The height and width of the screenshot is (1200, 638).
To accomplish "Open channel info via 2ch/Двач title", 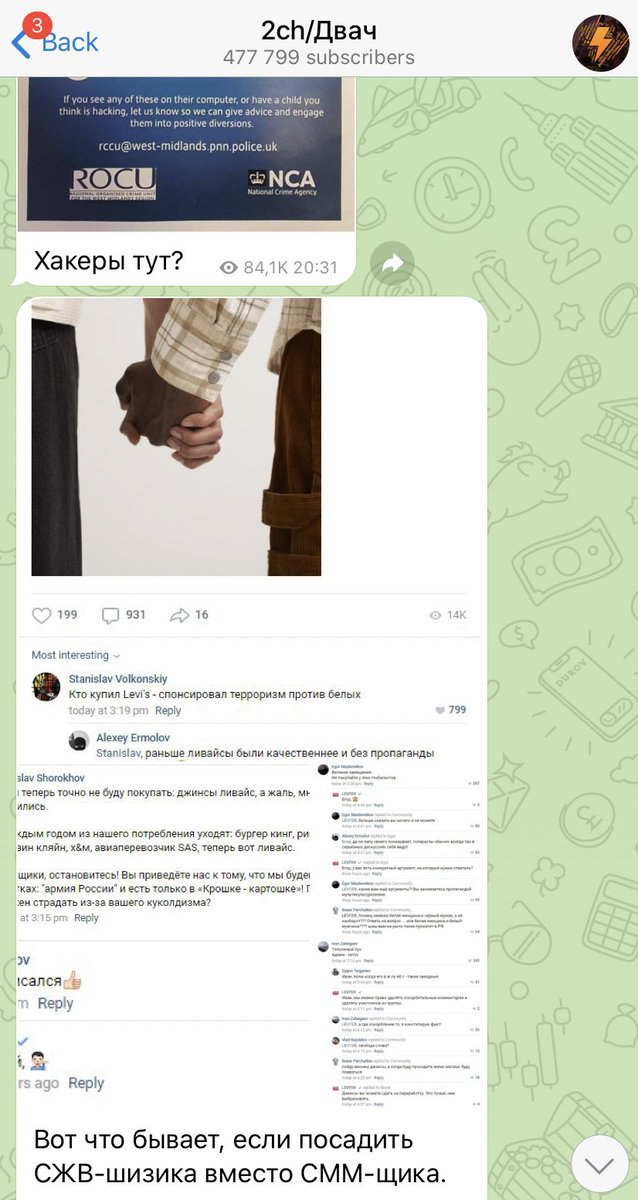I will pos(319,29).
